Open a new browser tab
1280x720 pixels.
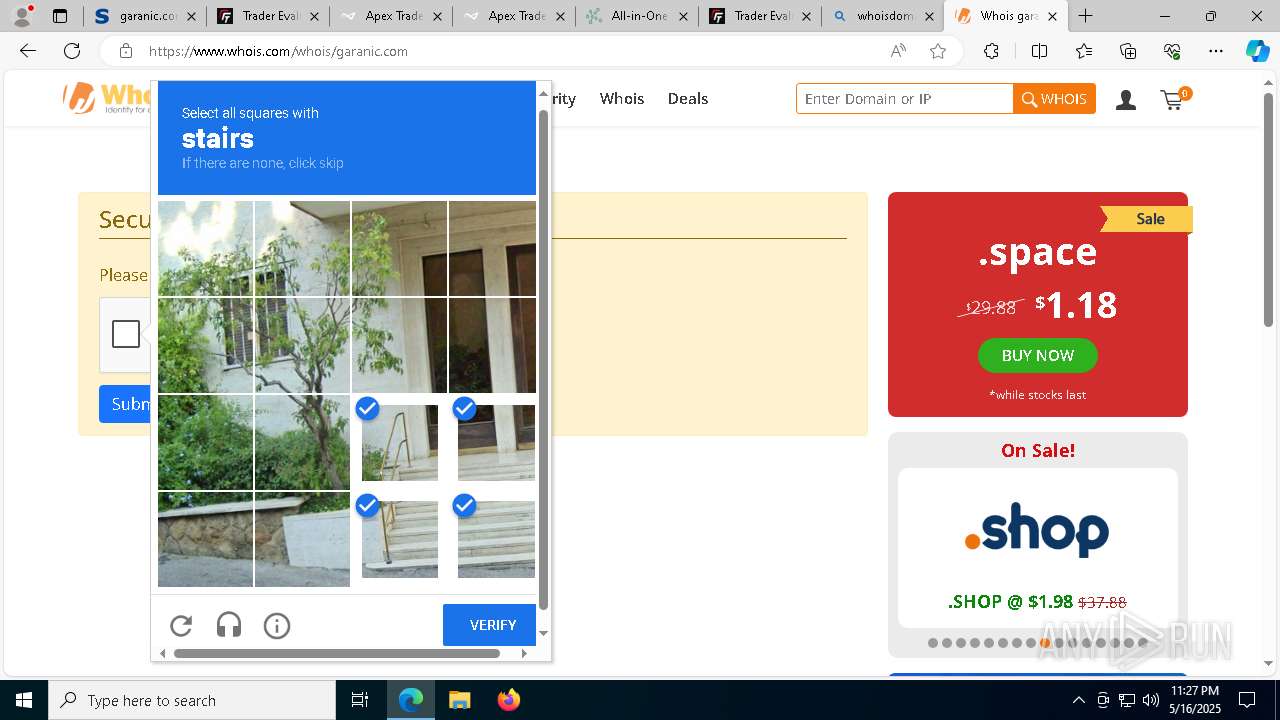point(1086,16)
